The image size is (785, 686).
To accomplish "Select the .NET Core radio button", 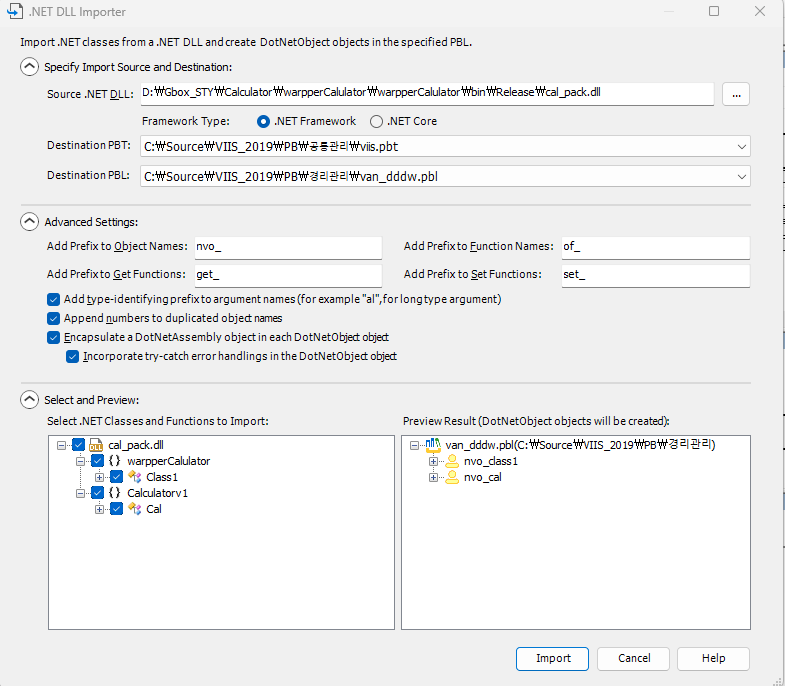I will pos(376,121).
